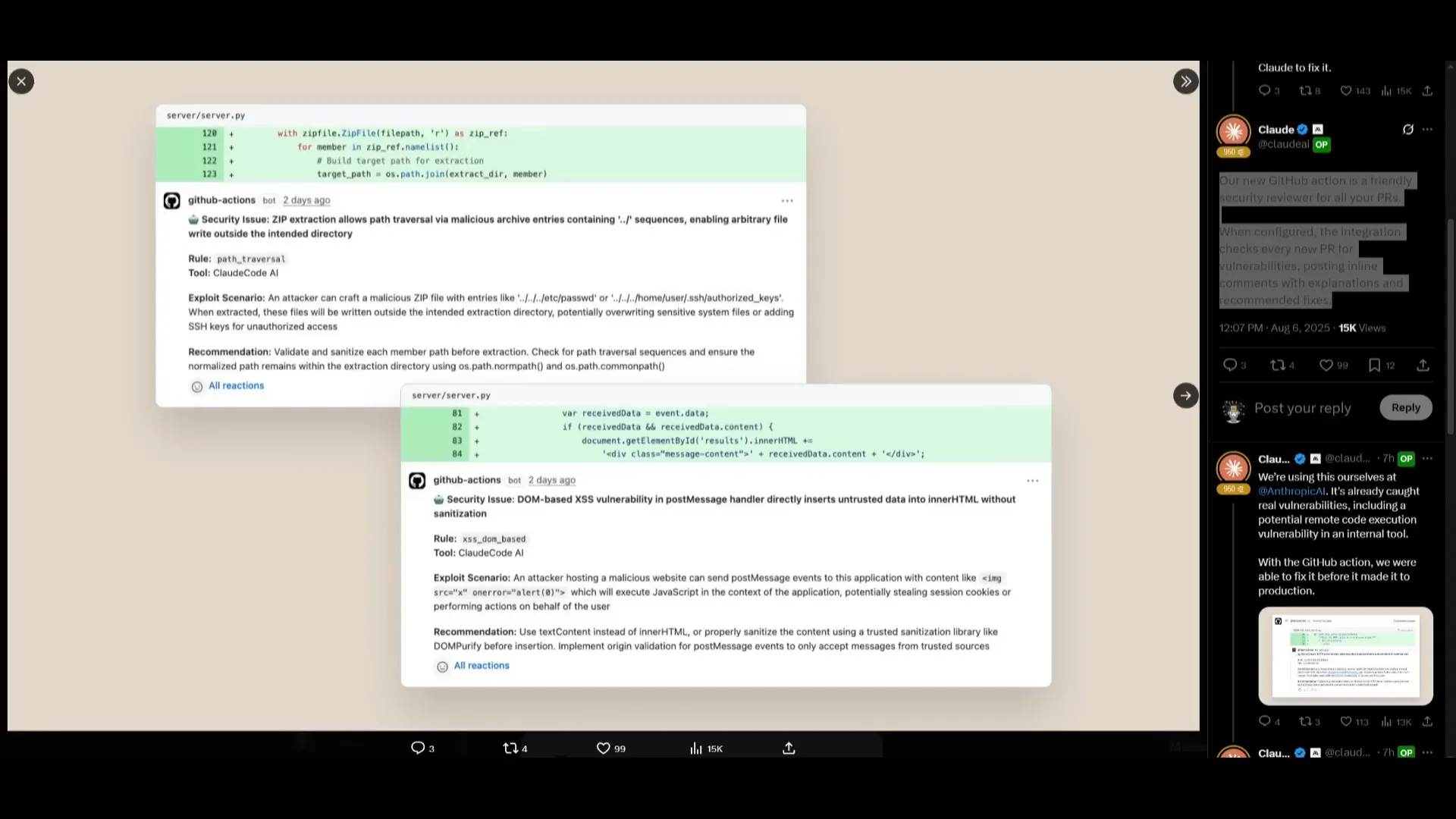Image resolution: width=1456 pixels, height=819 pixels.
Task: Collapse the side panel with double-chevron icon
Action: click(1186, 81)
